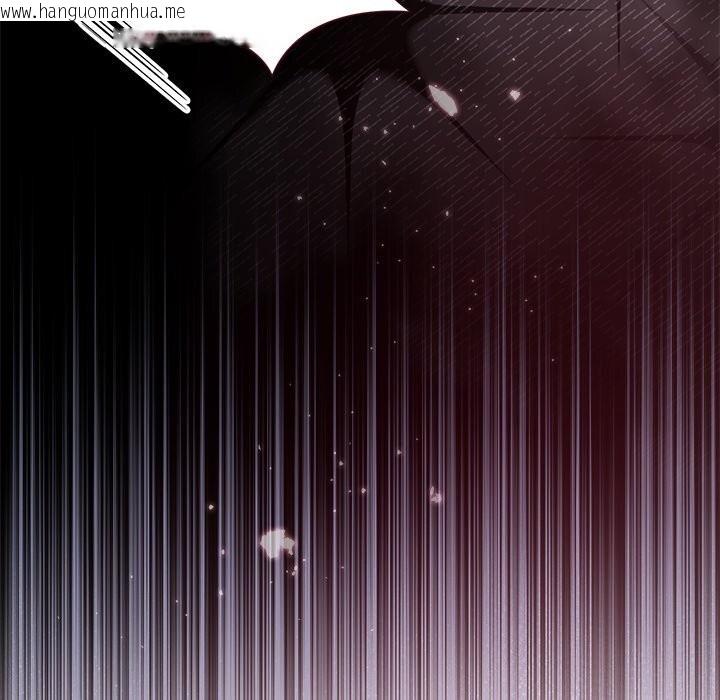The width and height of the screenshot is (720, 700).
Task: Click the large white petal near the top
Action: 440,98
